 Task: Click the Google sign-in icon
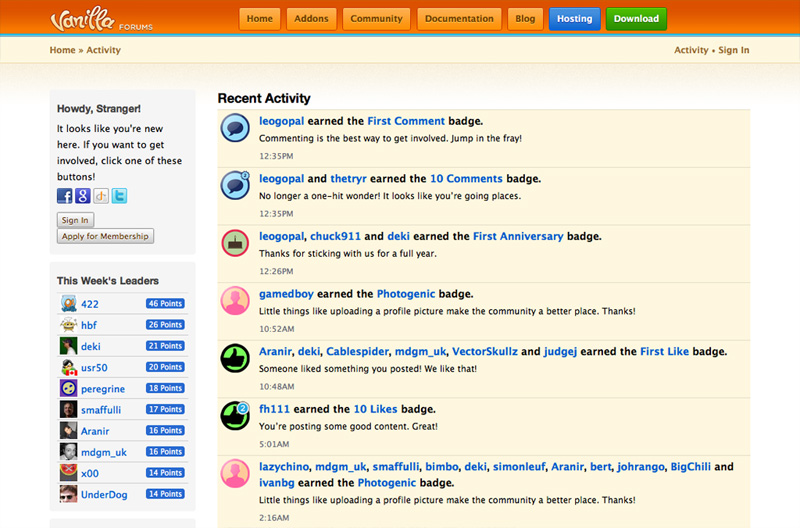coord(83,196)
